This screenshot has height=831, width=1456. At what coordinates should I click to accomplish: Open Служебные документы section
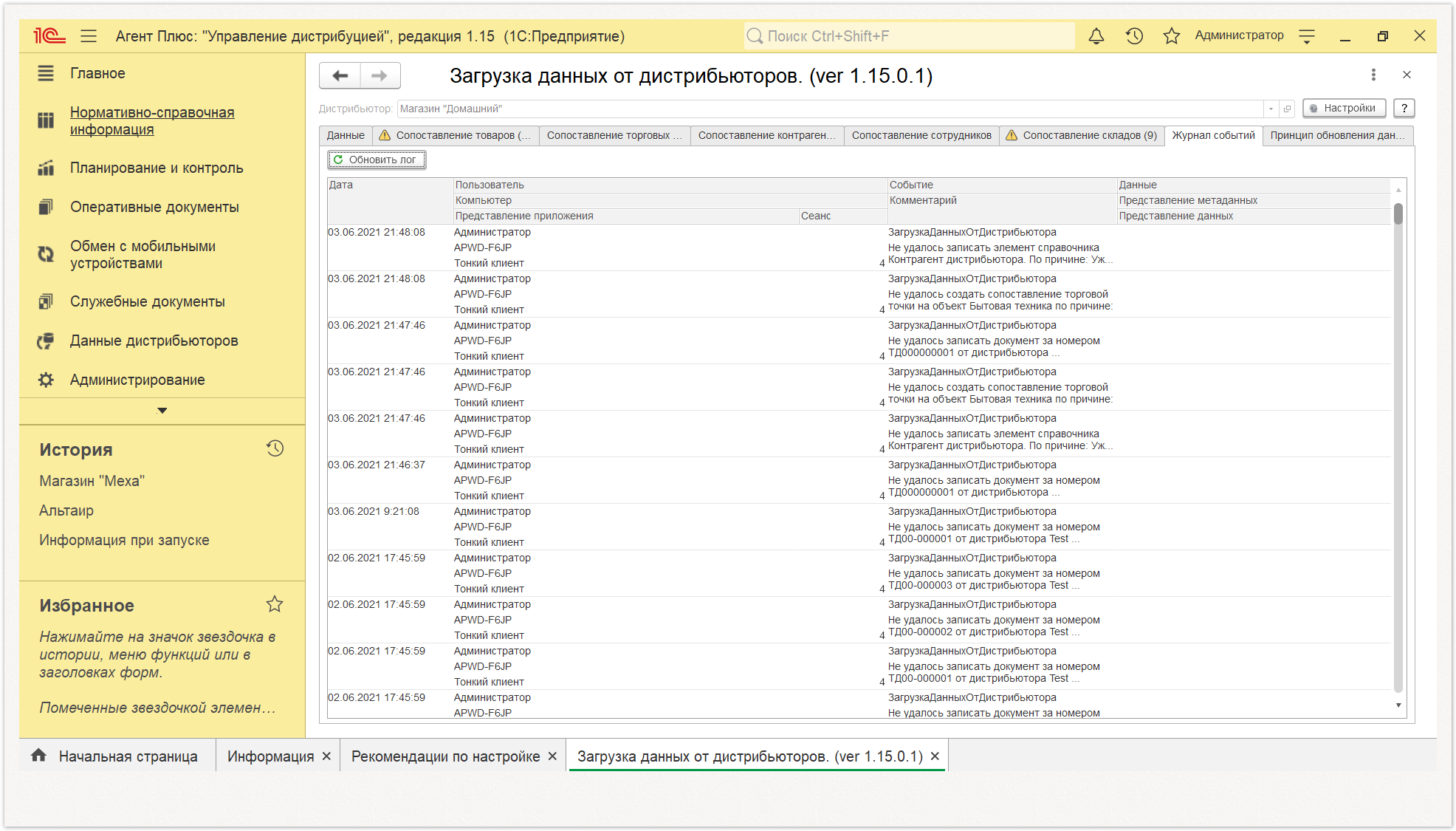(148, 301)
